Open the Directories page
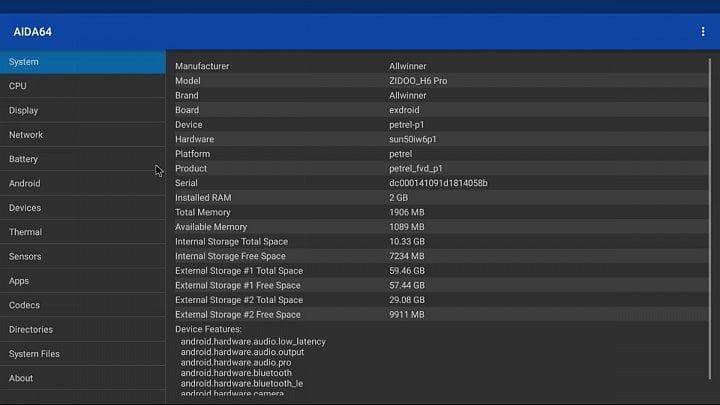720x405 pixels. pyautogui.click(x=82, y=330)
